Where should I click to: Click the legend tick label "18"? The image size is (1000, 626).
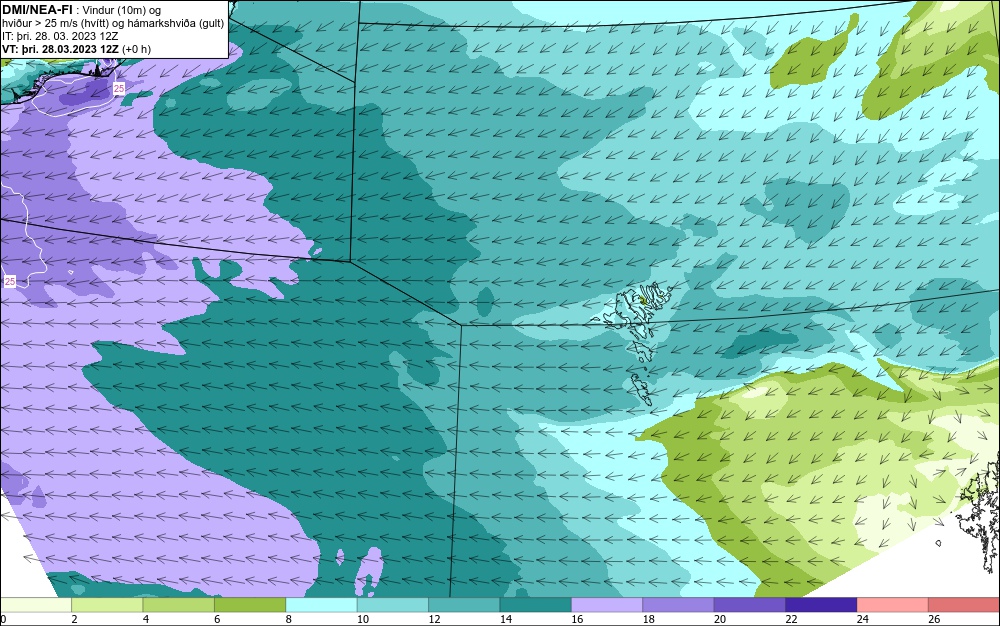pos(649,619)
